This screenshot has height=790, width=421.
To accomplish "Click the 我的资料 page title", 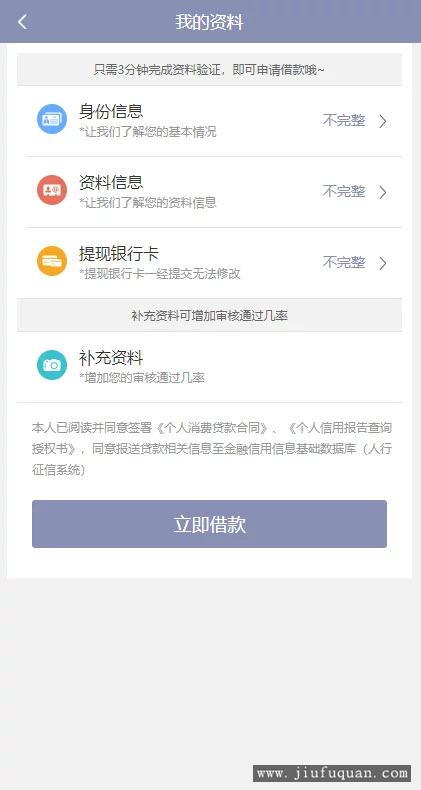I will pos(209,22).
